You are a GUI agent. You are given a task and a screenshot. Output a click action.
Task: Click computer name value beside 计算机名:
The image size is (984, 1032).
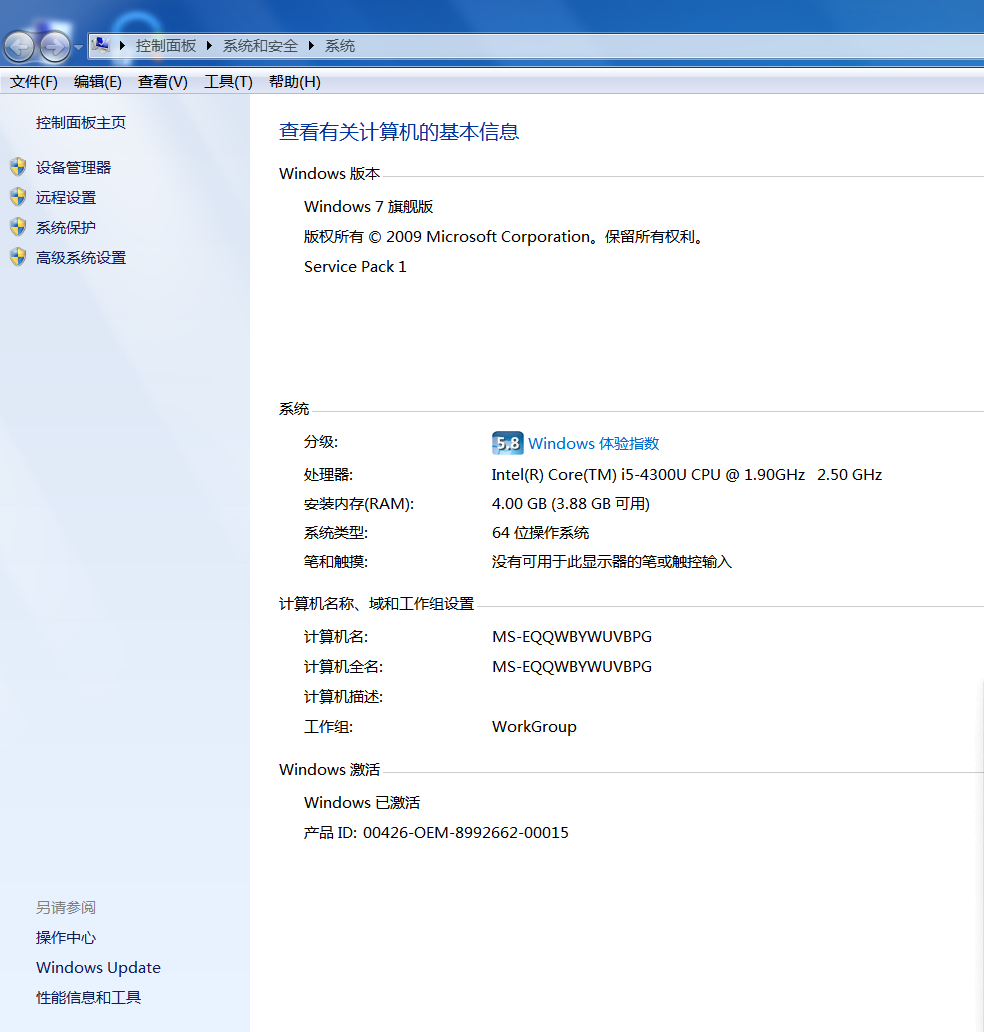(x=572, y=636)
